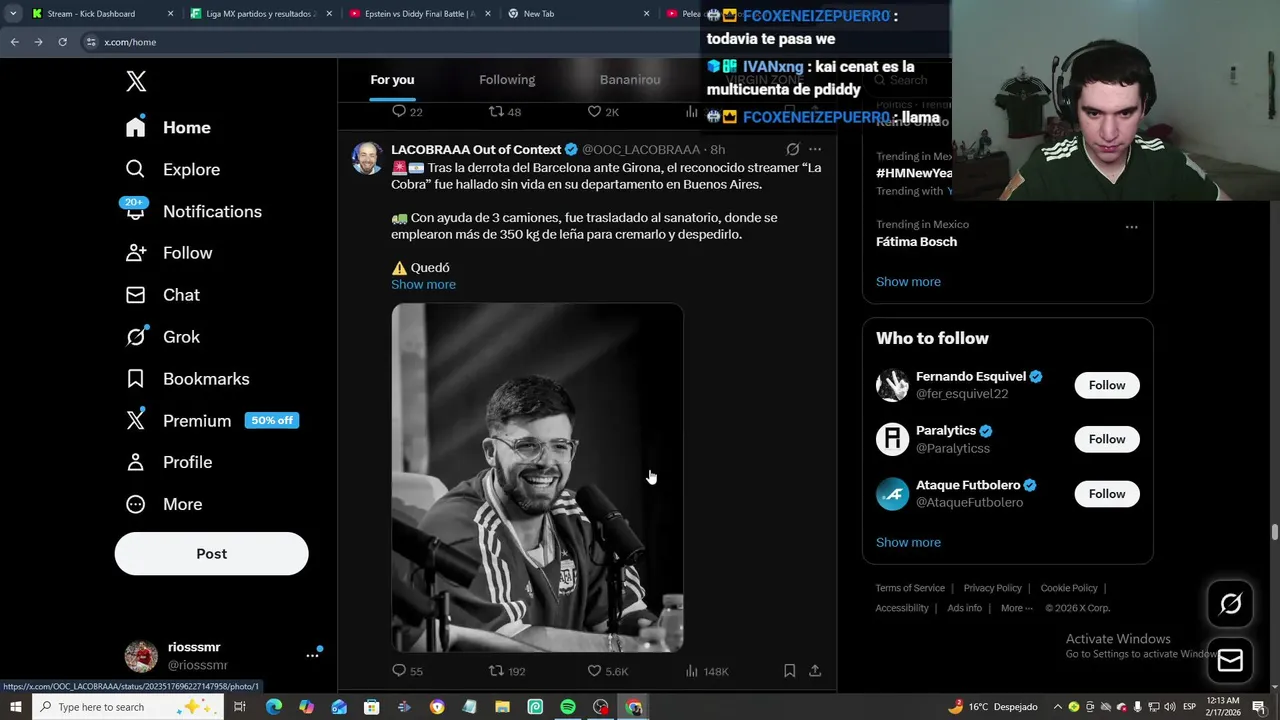
Task: Open Profile from the sidebar
Action: 168,462
